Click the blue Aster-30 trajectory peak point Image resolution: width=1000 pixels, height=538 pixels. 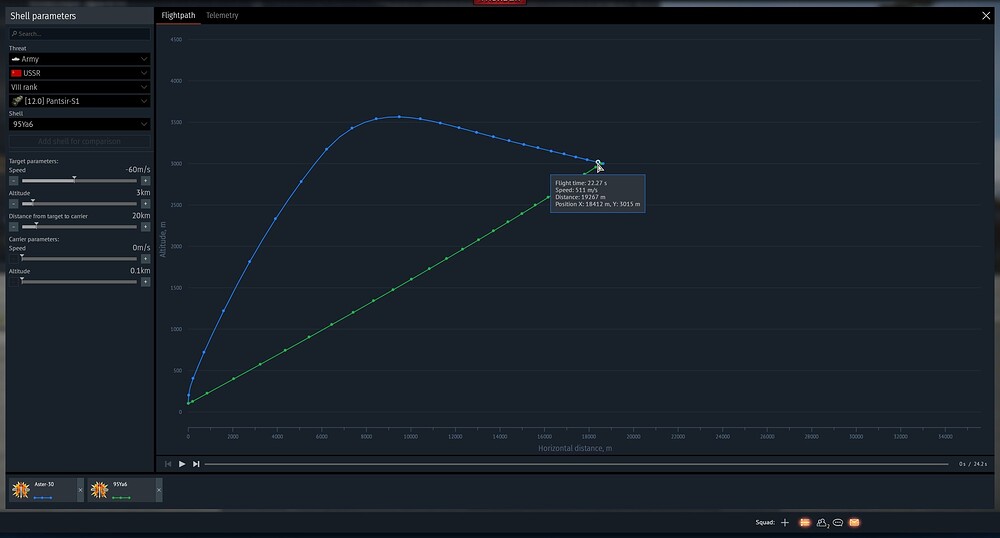(399, 117)
